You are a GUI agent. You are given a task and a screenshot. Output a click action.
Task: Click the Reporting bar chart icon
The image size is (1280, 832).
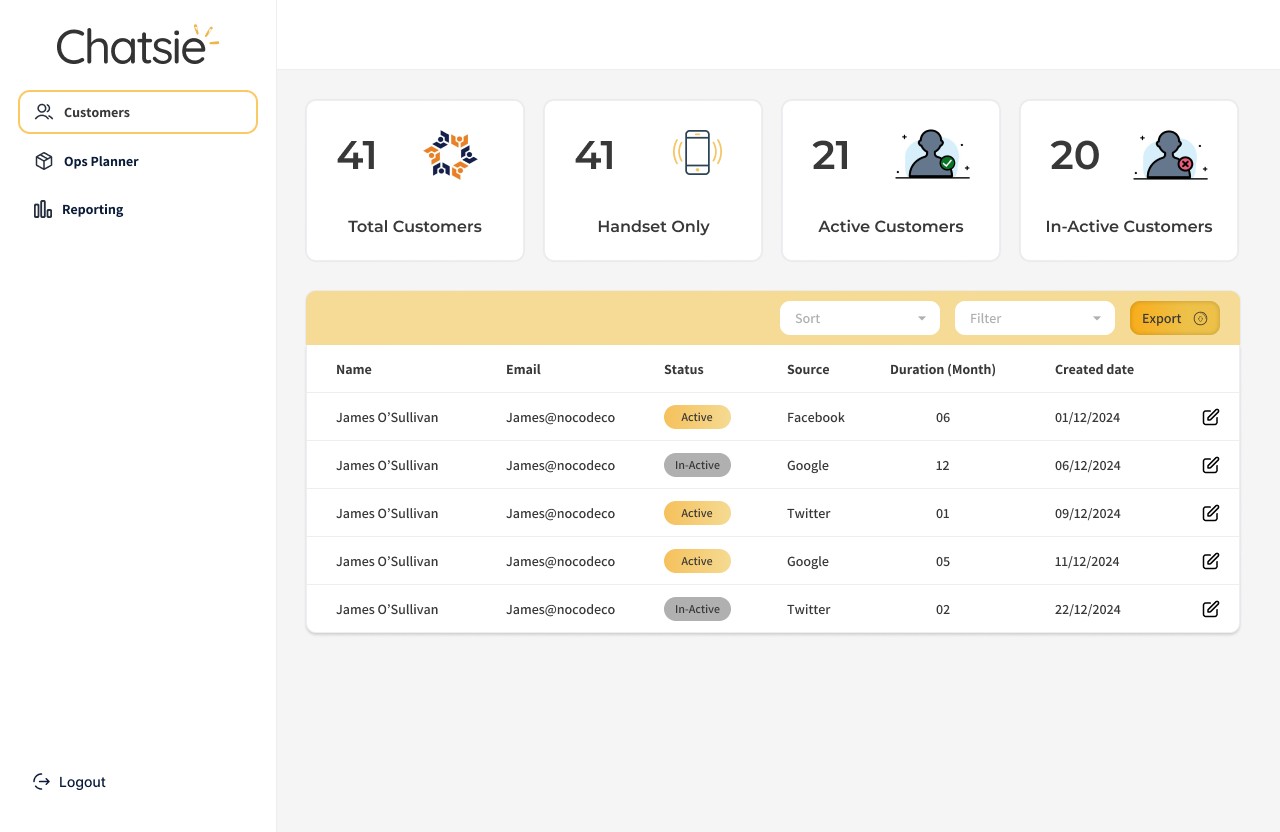[43, 209]
